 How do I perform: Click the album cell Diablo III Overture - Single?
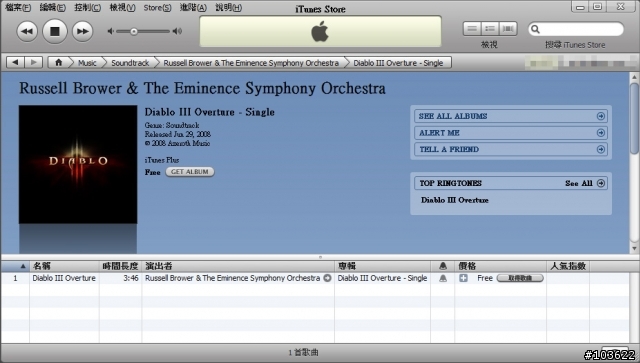pos(382,278)
